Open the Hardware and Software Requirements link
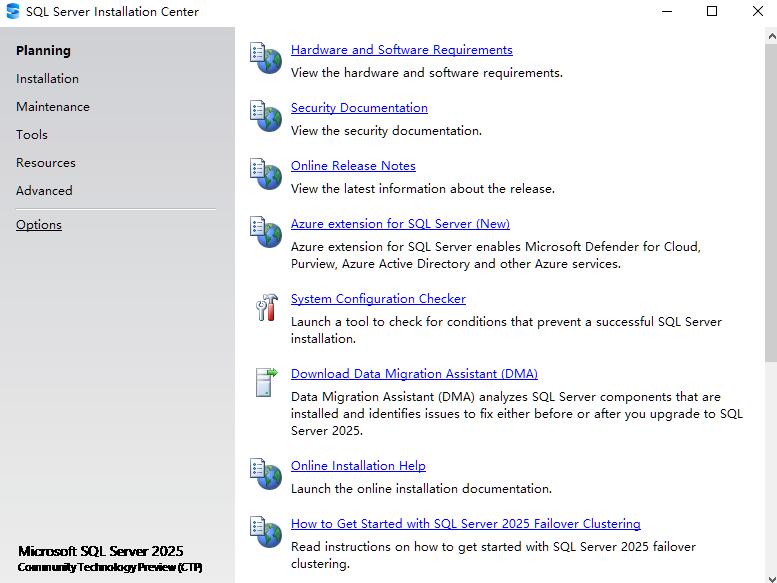Screen dimensions: 777x583 coord(401,50)
